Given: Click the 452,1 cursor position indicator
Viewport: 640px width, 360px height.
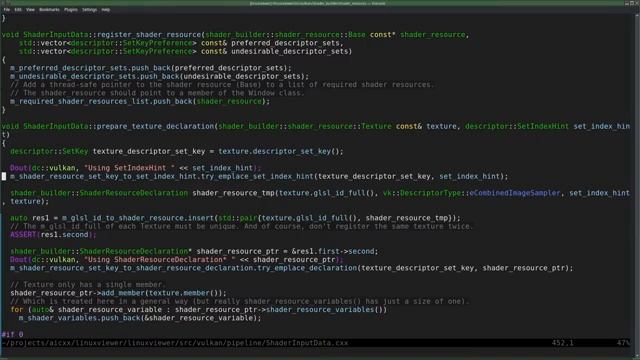Looking at the screenshot, I should 562,343.
